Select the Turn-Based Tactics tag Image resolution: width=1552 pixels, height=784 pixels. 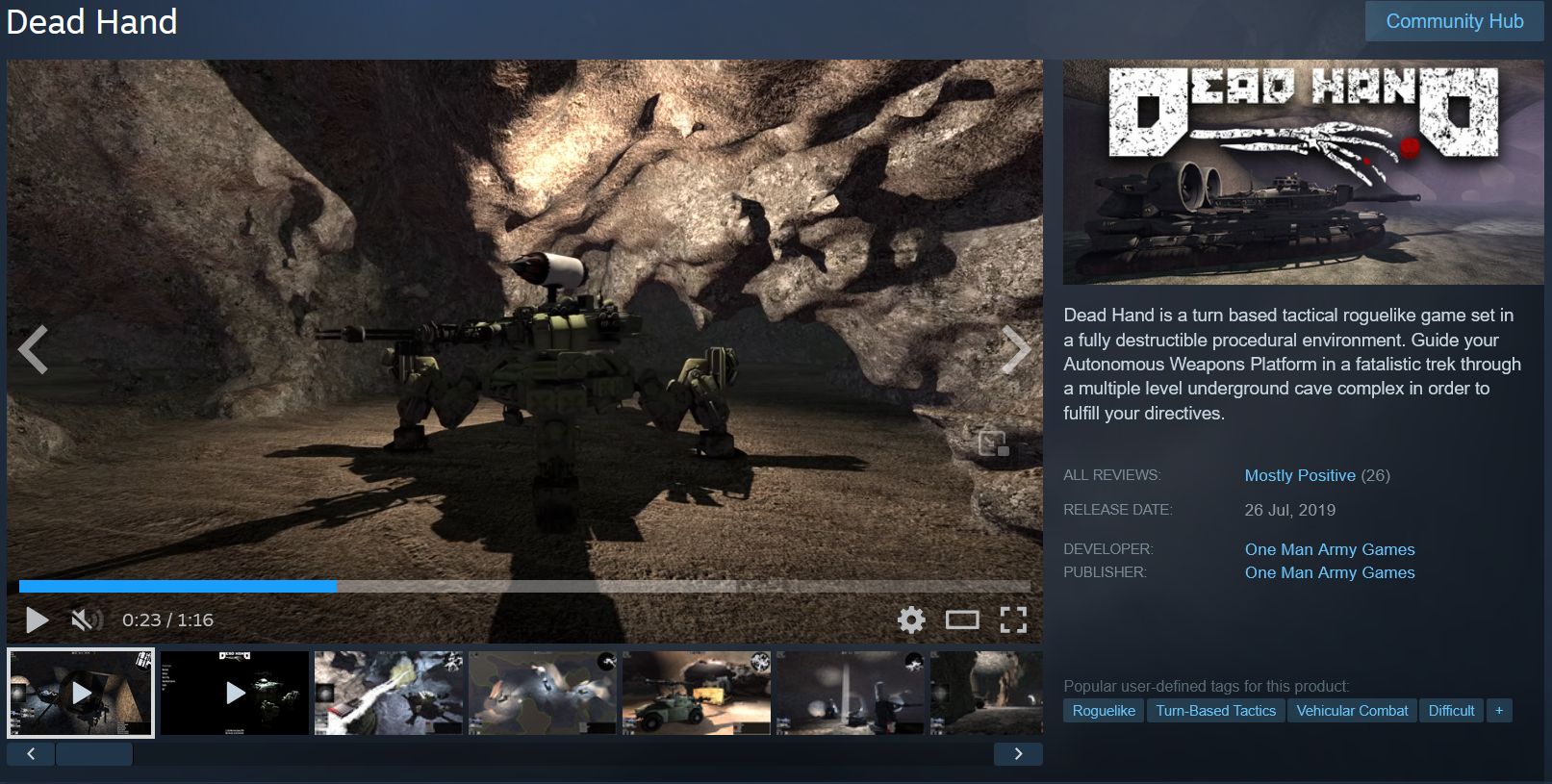tap(1215, 711)
